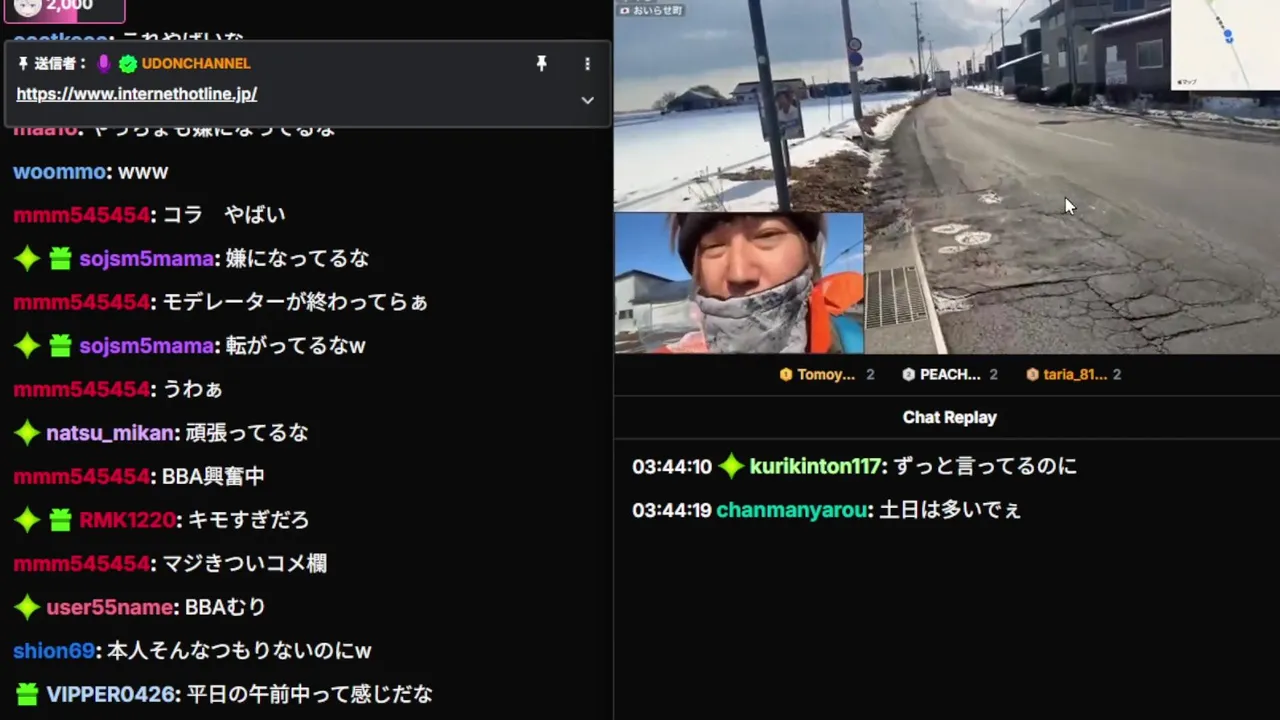This screenshot has width=1280, height=720.
Task: Open woommo's chat user profile
Action: 59,172
